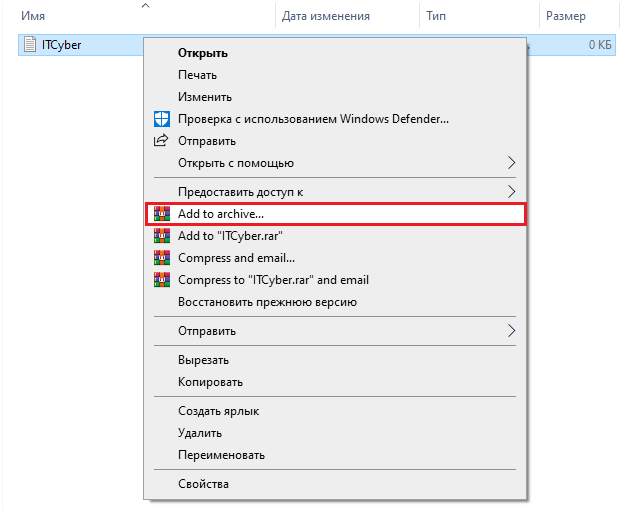Click WinRAR icon by Compress to "ITCyber.rar" and email

[161, 280]
